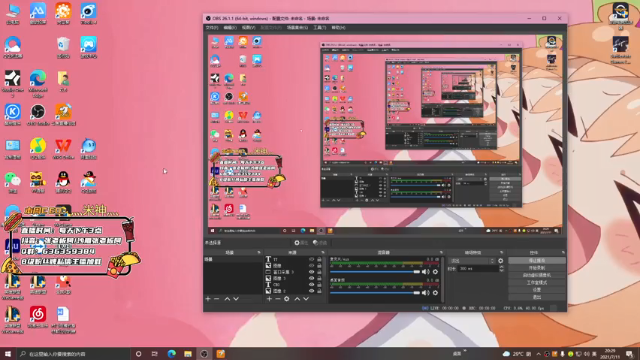Image resolution: width=640 pixels, height=360 pixels.
Task: Open the 视图(V) menu in OBS
Action: 248,28
